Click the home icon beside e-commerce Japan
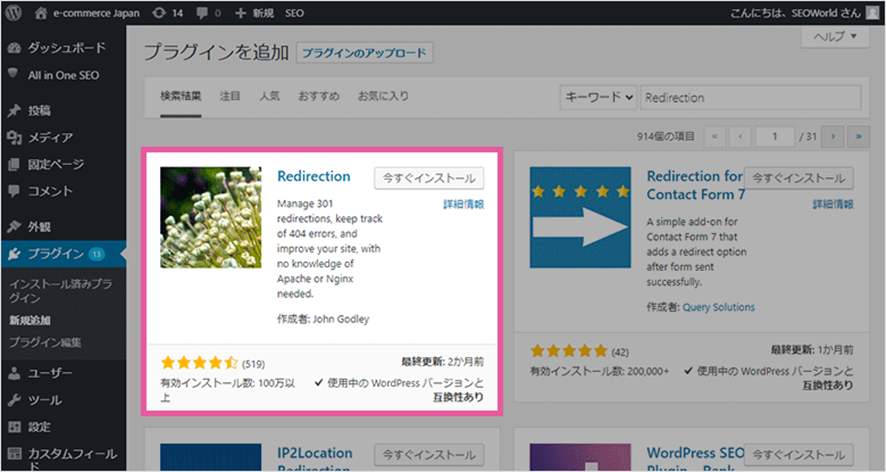The width and height of the screenshot is (886, 472). click(x=41, y=13)
